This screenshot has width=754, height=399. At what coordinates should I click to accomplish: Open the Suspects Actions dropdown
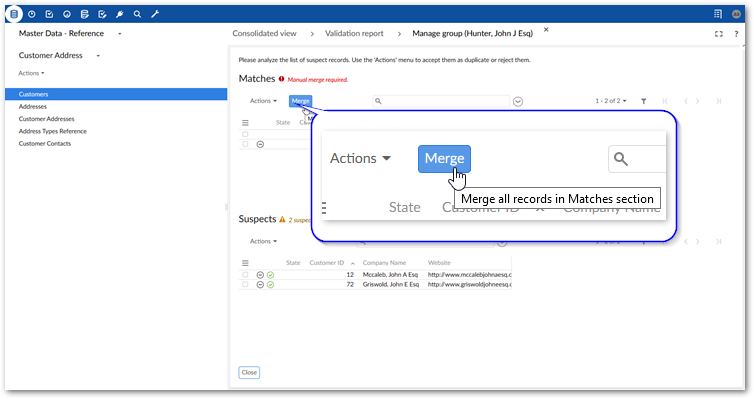tap(263, 241)
